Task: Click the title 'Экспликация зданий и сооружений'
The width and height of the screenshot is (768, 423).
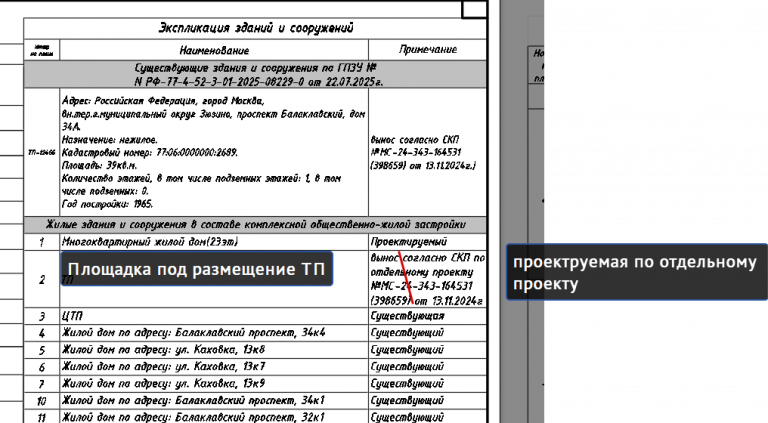Action: [256, 28]
